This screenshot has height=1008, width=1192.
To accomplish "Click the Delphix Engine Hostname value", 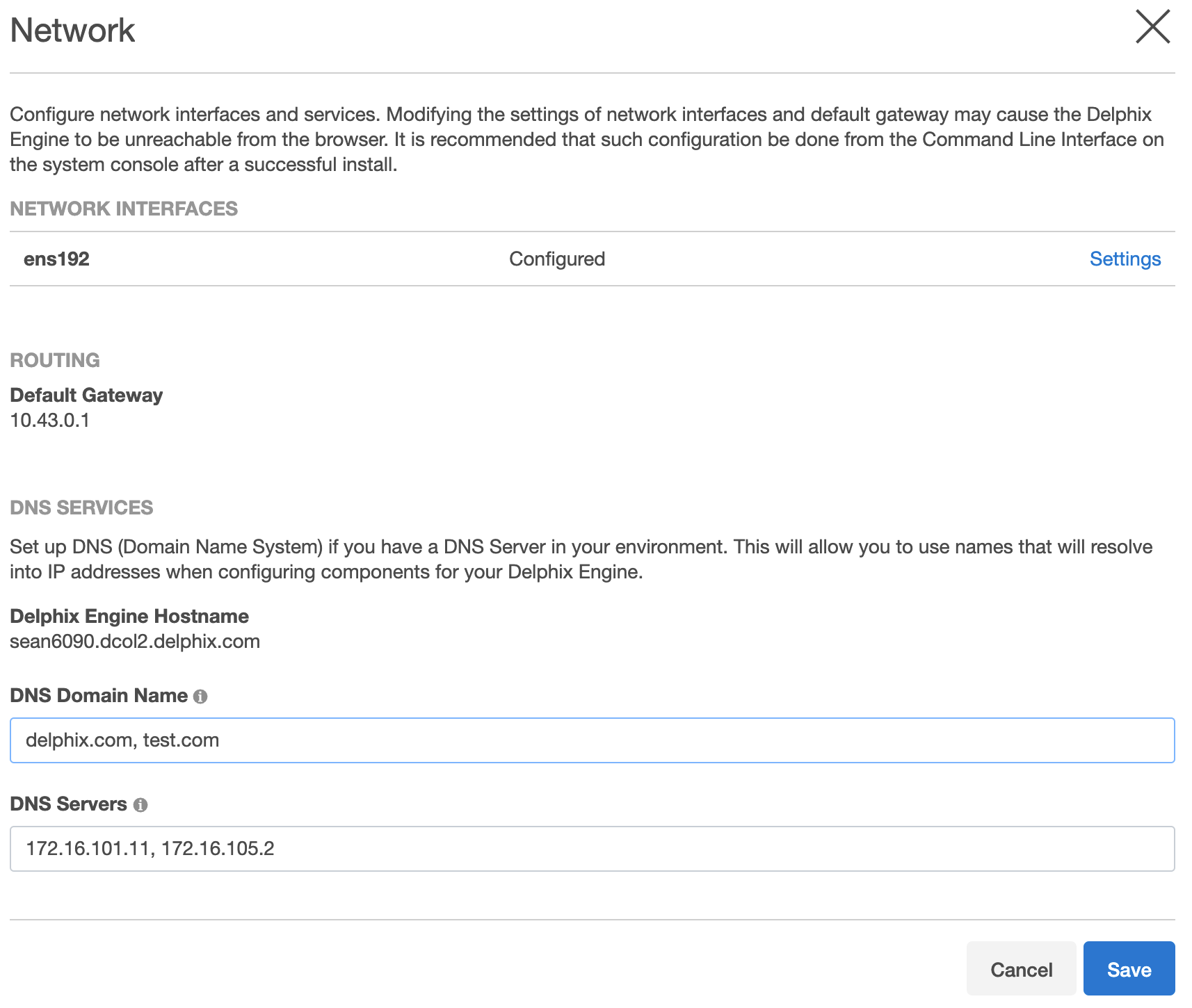I will (134, 642).
